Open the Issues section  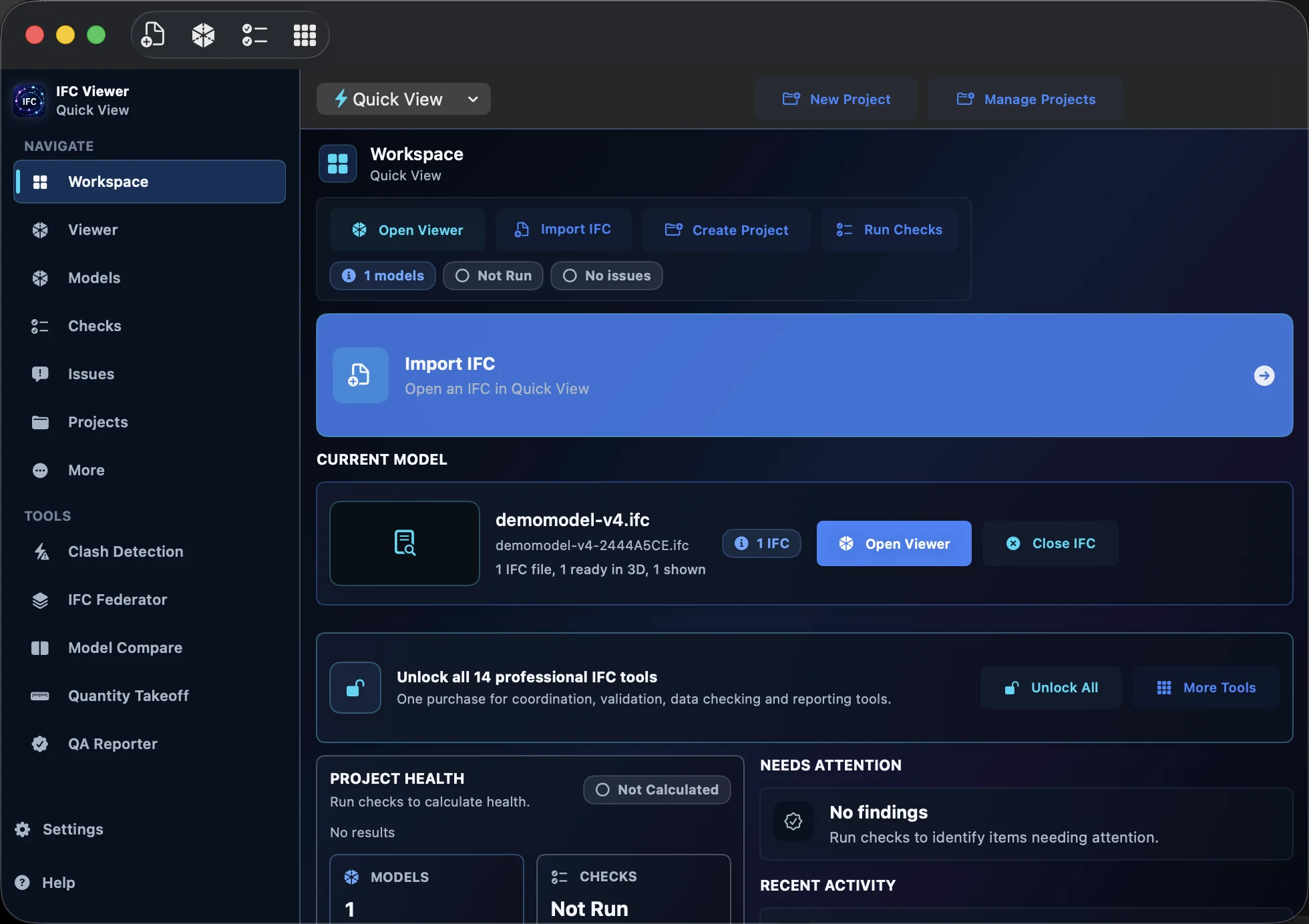pos(150,374)
